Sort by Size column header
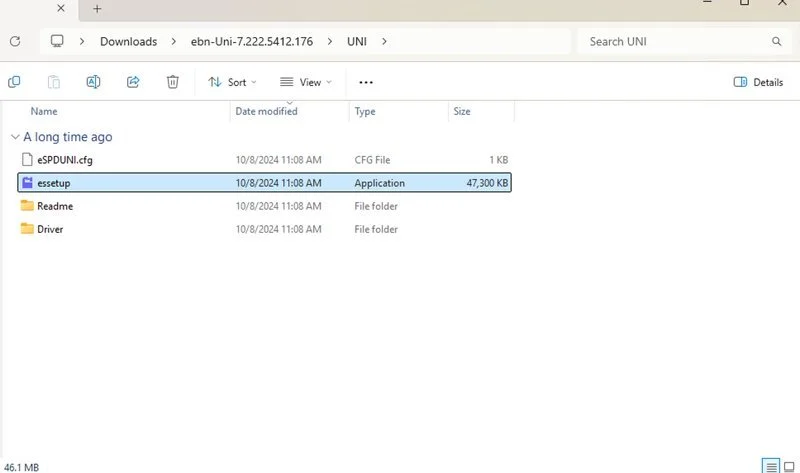 462,111
